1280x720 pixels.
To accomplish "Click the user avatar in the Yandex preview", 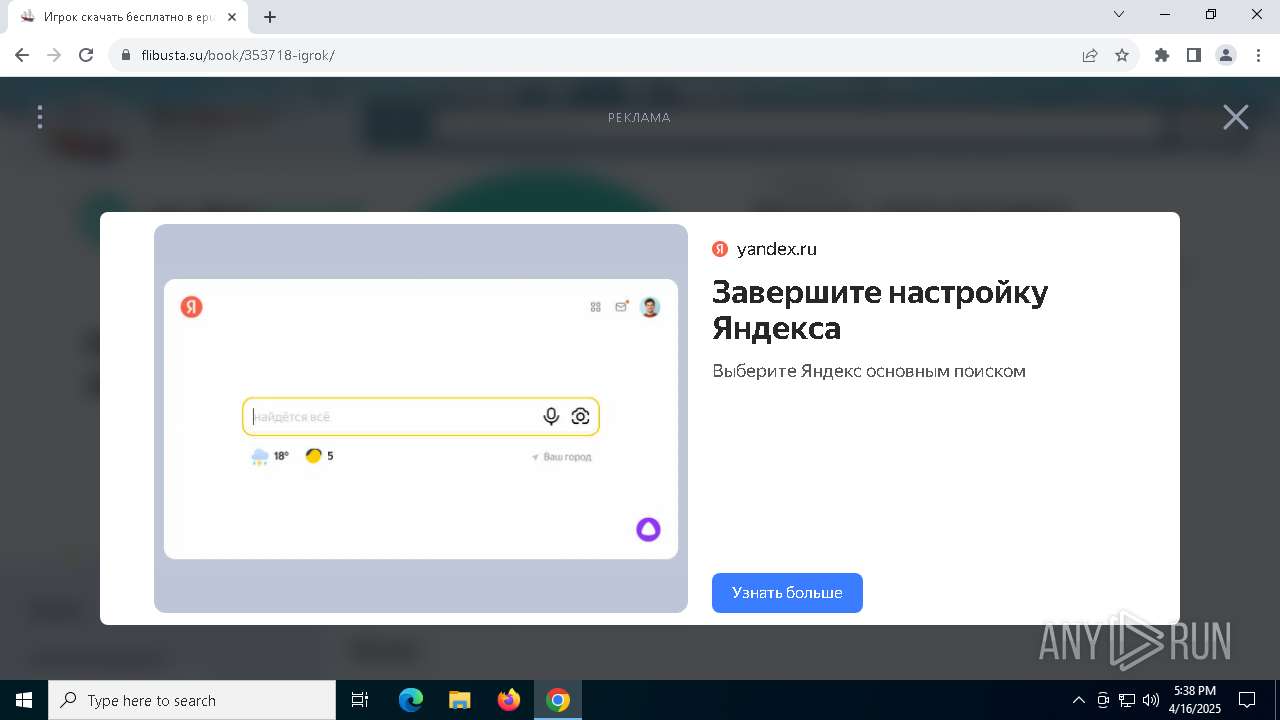I will pos(650,307).
